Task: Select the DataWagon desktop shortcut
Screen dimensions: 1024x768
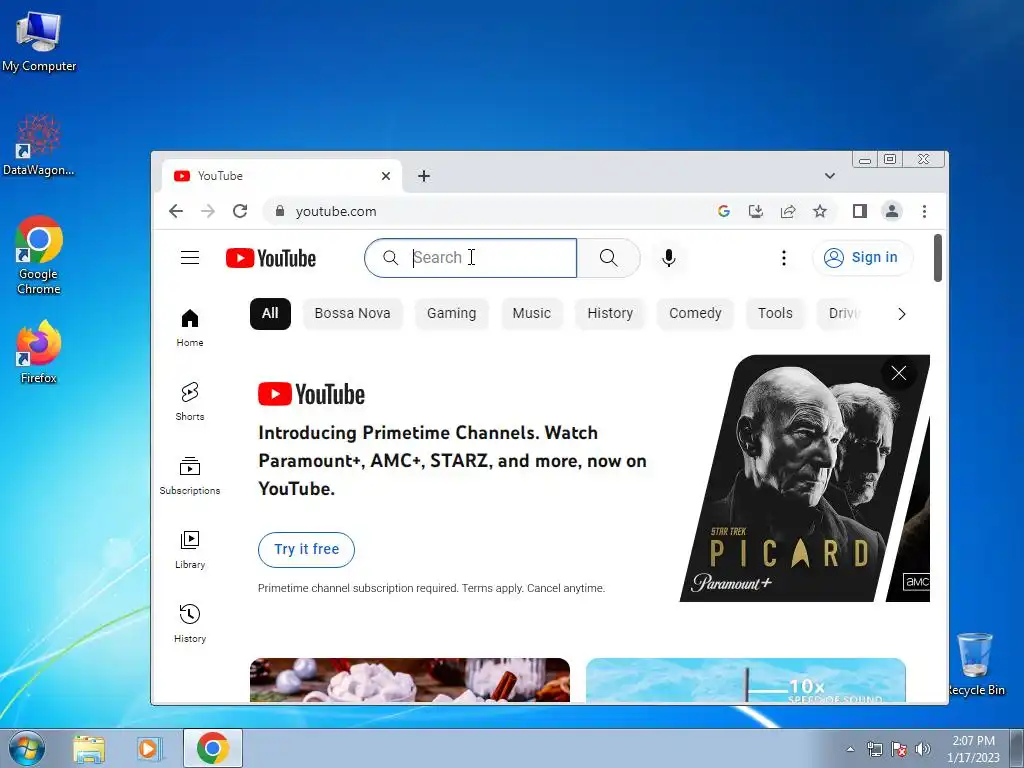Action: pyautogui.click(x=39, y=145)
